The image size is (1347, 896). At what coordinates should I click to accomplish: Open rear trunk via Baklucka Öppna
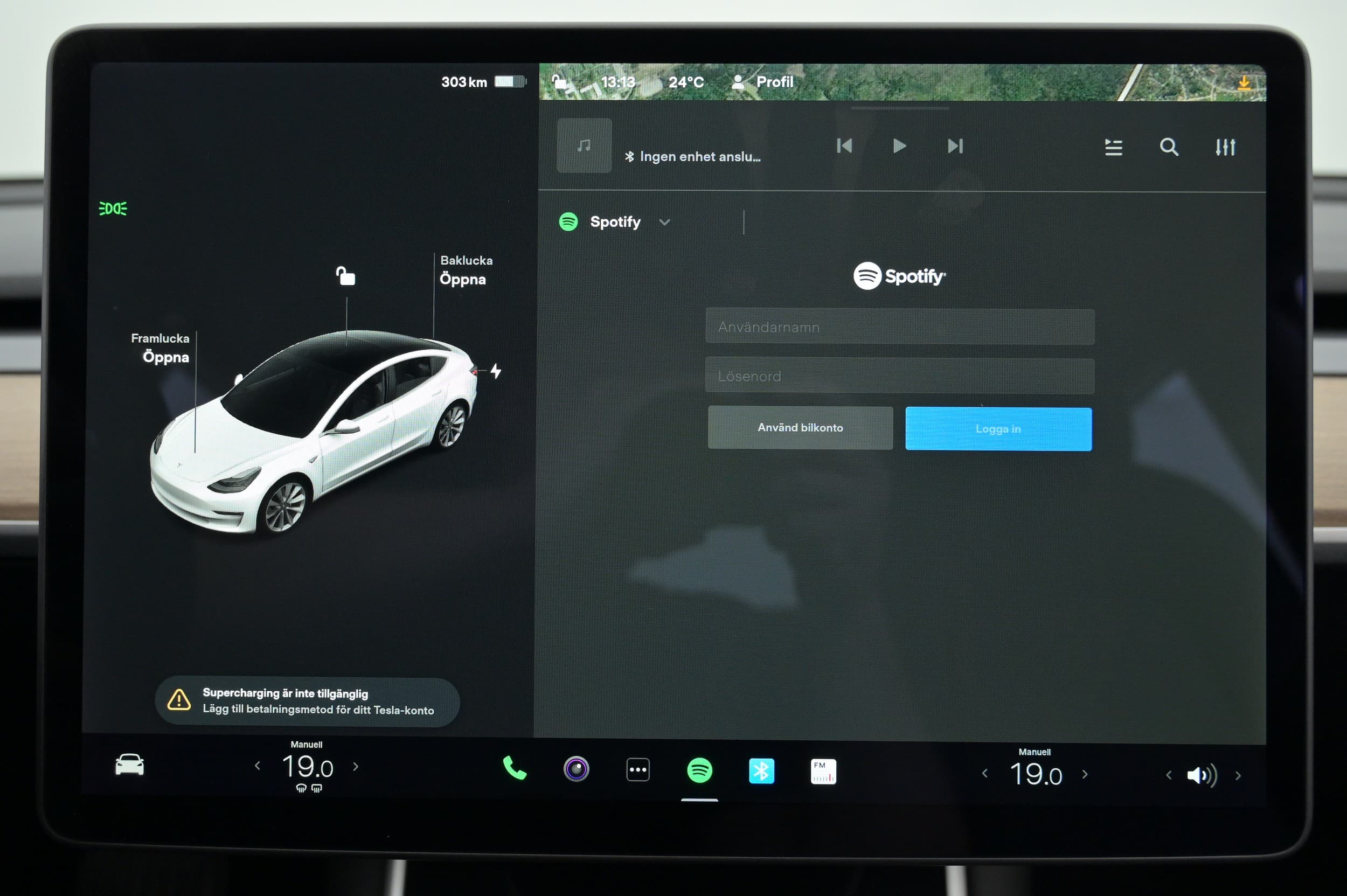click(x=466, y=270)
